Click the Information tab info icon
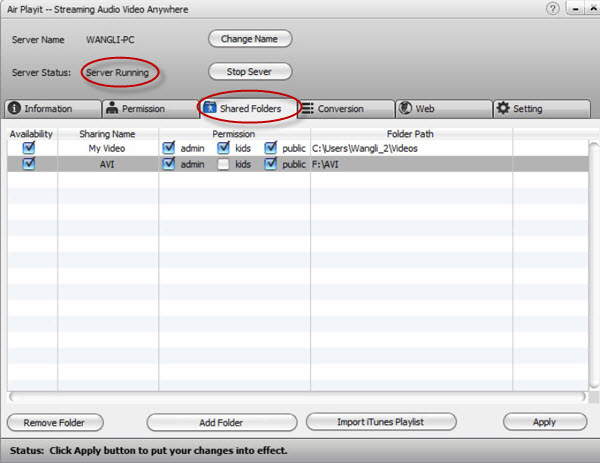This screenshot has width=600, height=463. click(15, 108)
